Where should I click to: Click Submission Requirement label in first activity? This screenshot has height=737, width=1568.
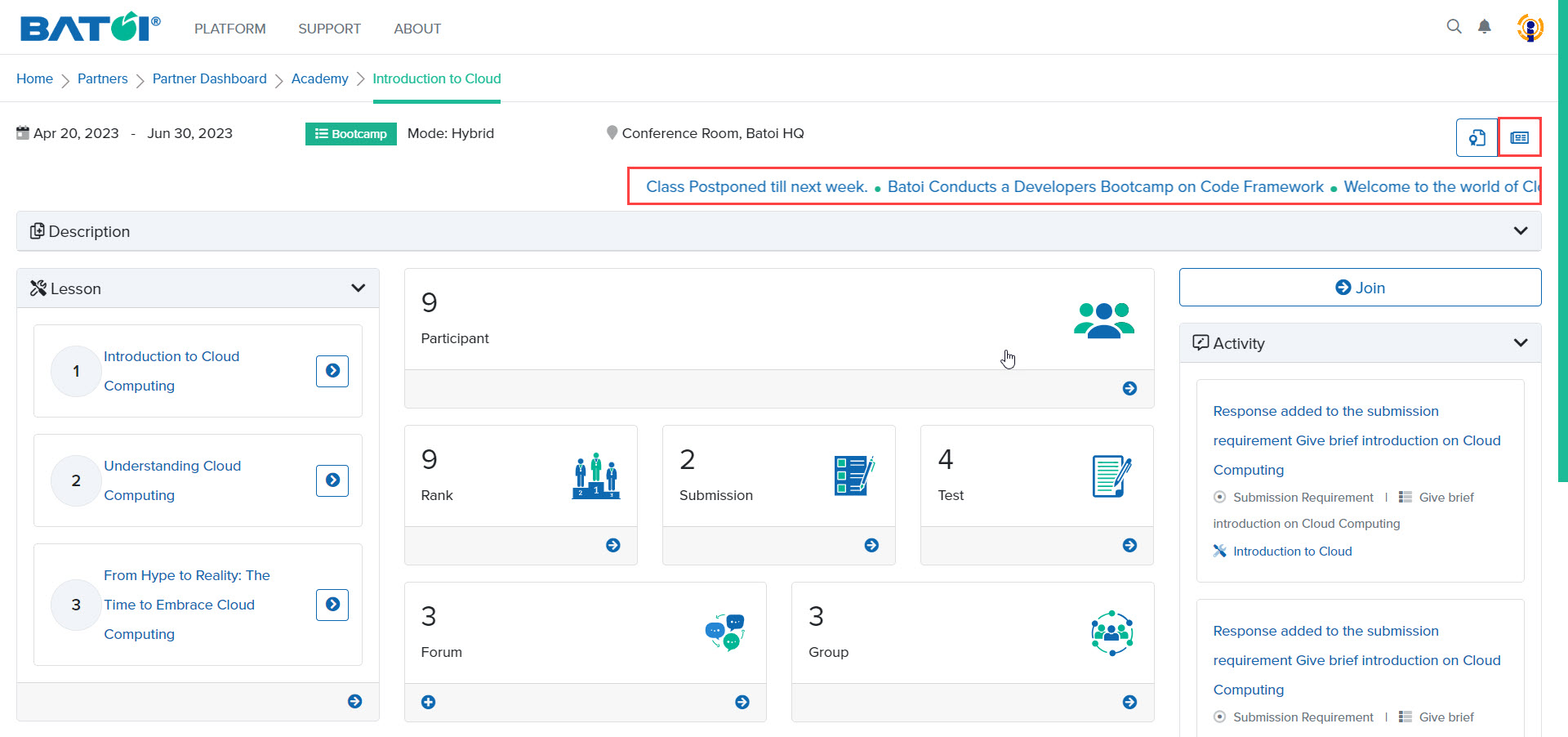[1303, 498]
